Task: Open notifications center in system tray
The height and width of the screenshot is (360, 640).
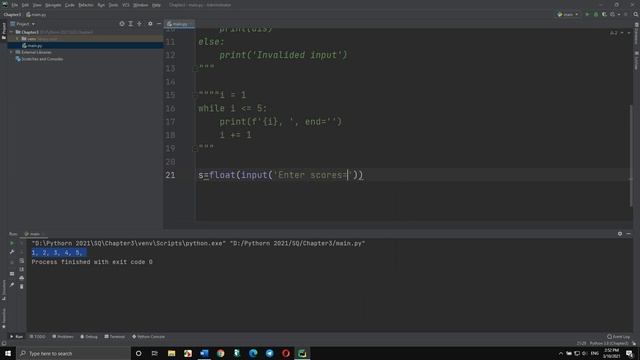Action: tap(629, 353)
